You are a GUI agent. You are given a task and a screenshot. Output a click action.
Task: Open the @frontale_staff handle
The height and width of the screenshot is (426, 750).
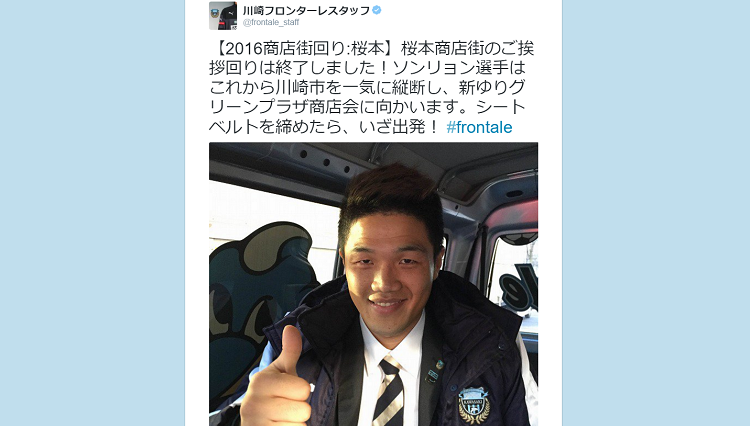pyautogui.click(x=271, y=22)
